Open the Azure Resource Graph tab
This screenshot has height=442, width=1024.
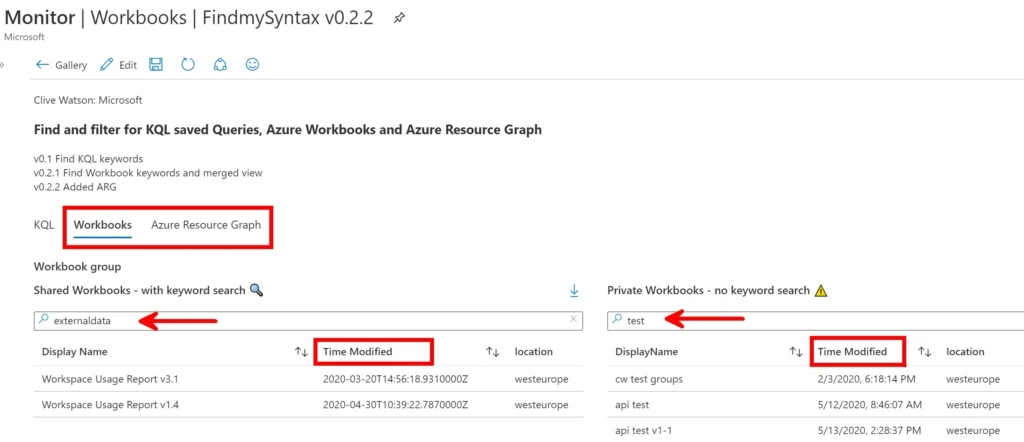click(x=206, y=225)
